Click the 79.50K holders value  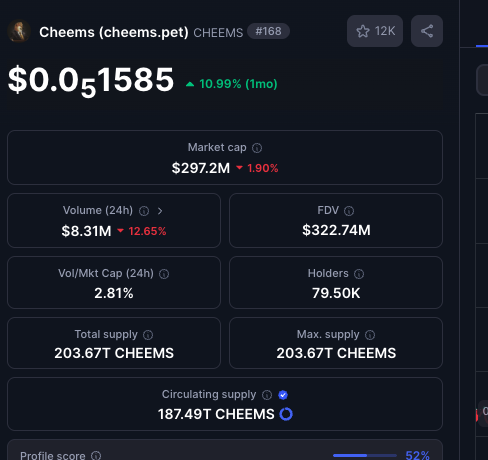click(336, 293)
